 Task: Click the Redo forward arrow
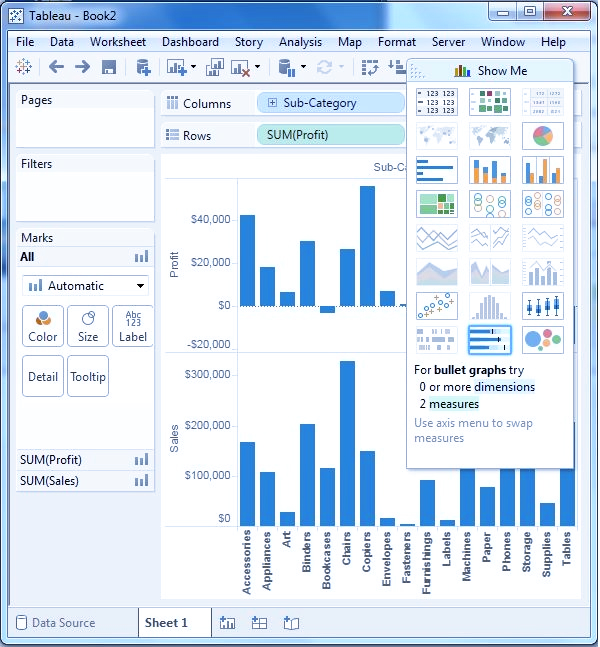pos(83,66)
